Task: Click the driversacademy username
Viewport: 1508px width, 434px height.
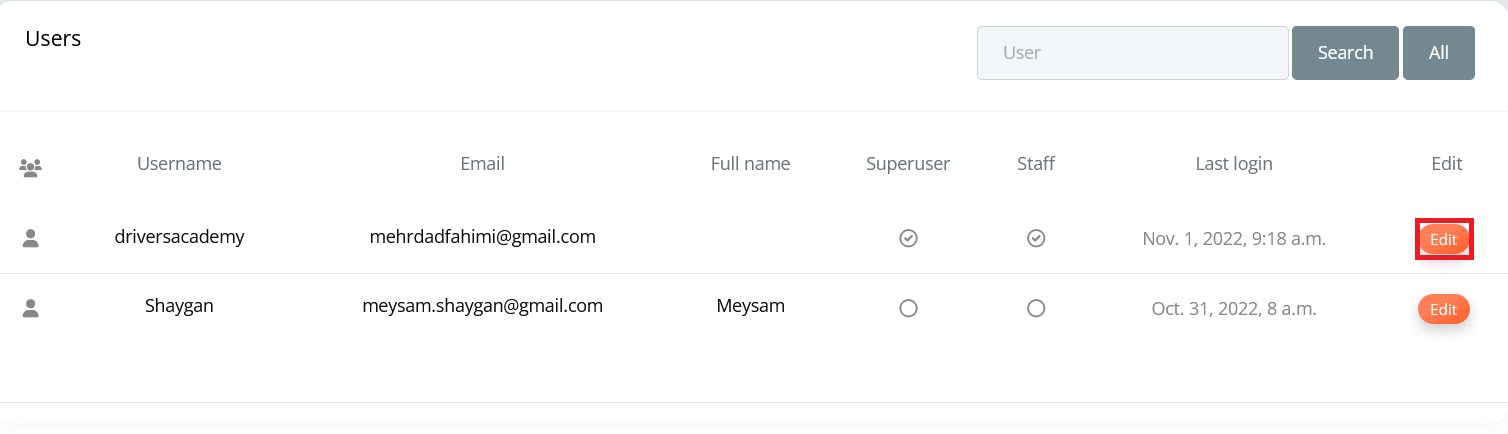Action: [179, 237]
